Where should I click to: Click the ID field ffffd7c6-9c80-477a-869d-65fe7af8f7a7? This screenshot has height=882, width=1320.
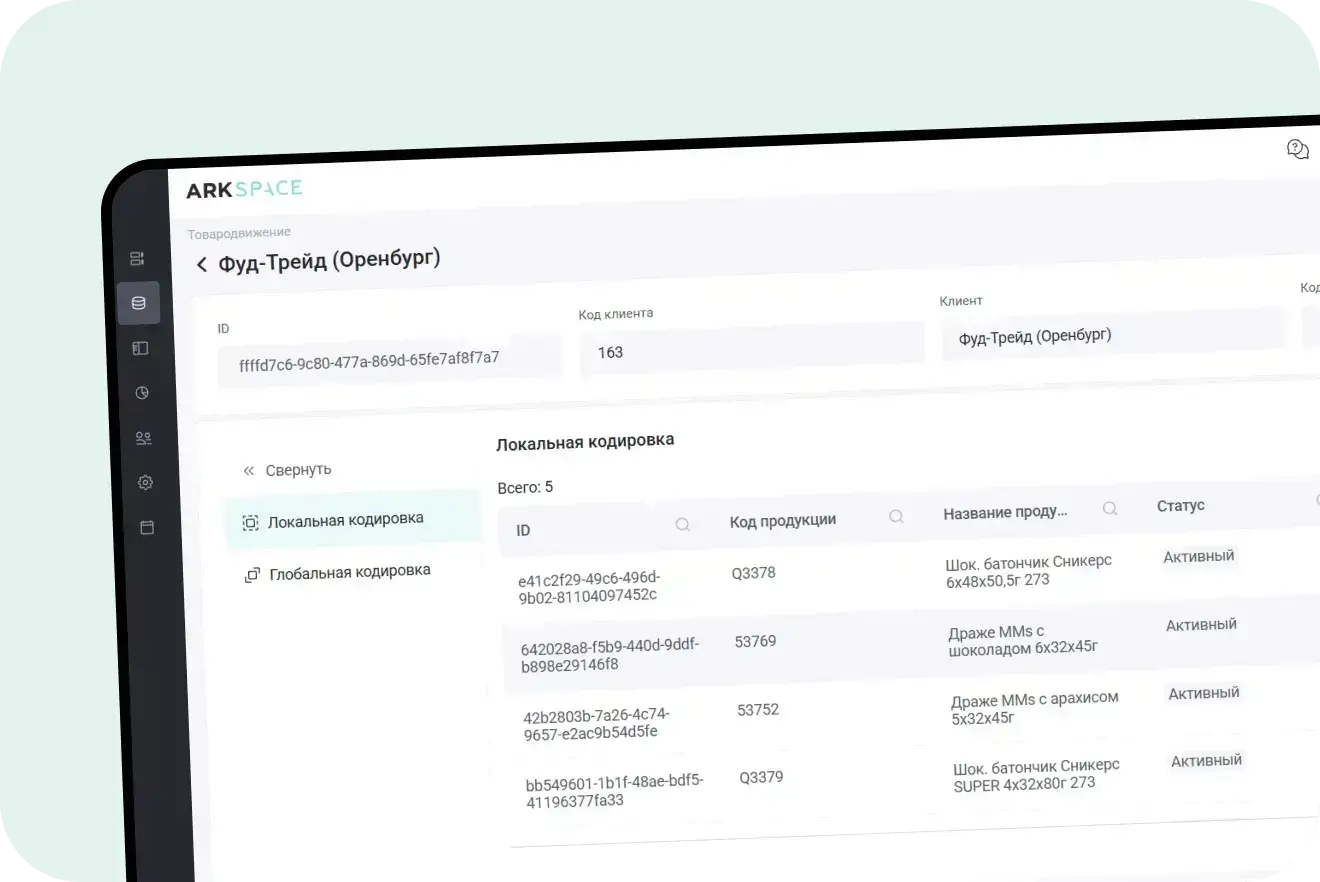click(x=390, y=359)
